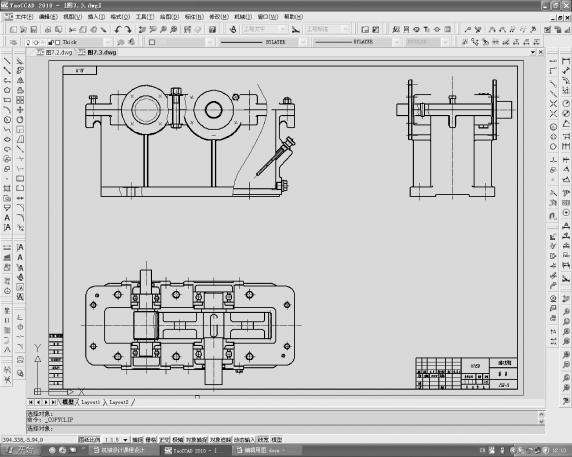Toggle 线宽 lineweight display

263,440
